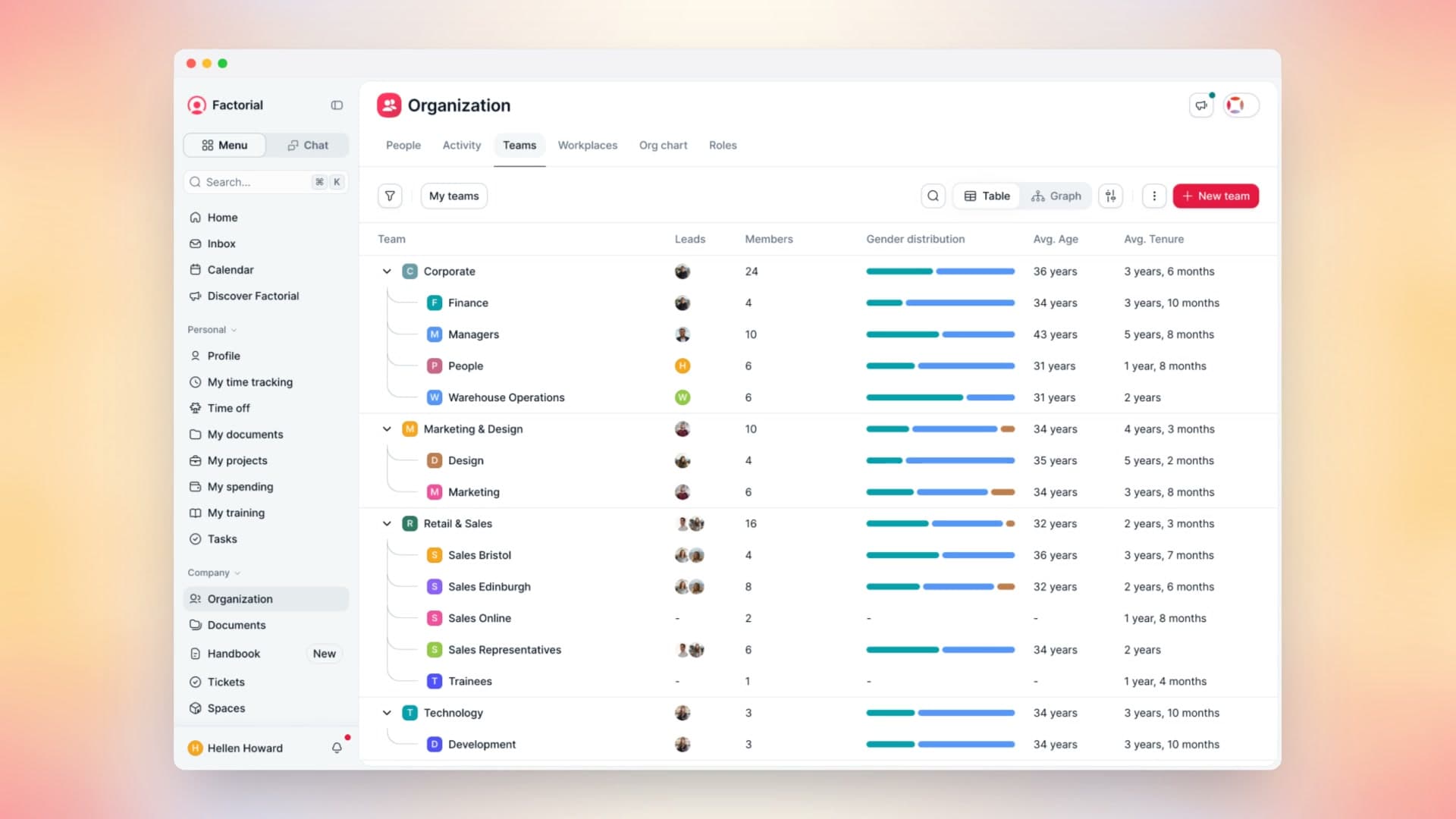Go to Home in the sidebar
The width and height of the screenshot is (1456, 819).
click(265, 218)
